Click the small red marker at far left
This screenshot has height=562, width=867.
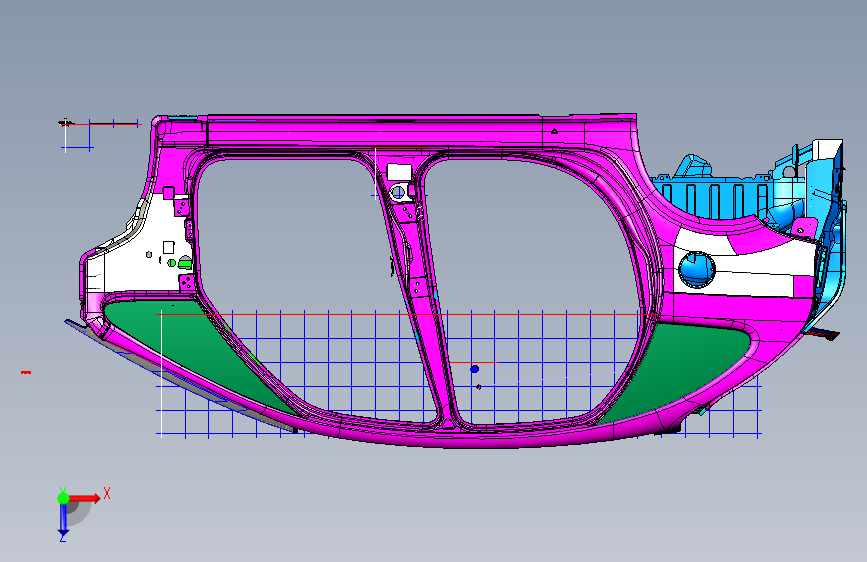coord(26,372)
